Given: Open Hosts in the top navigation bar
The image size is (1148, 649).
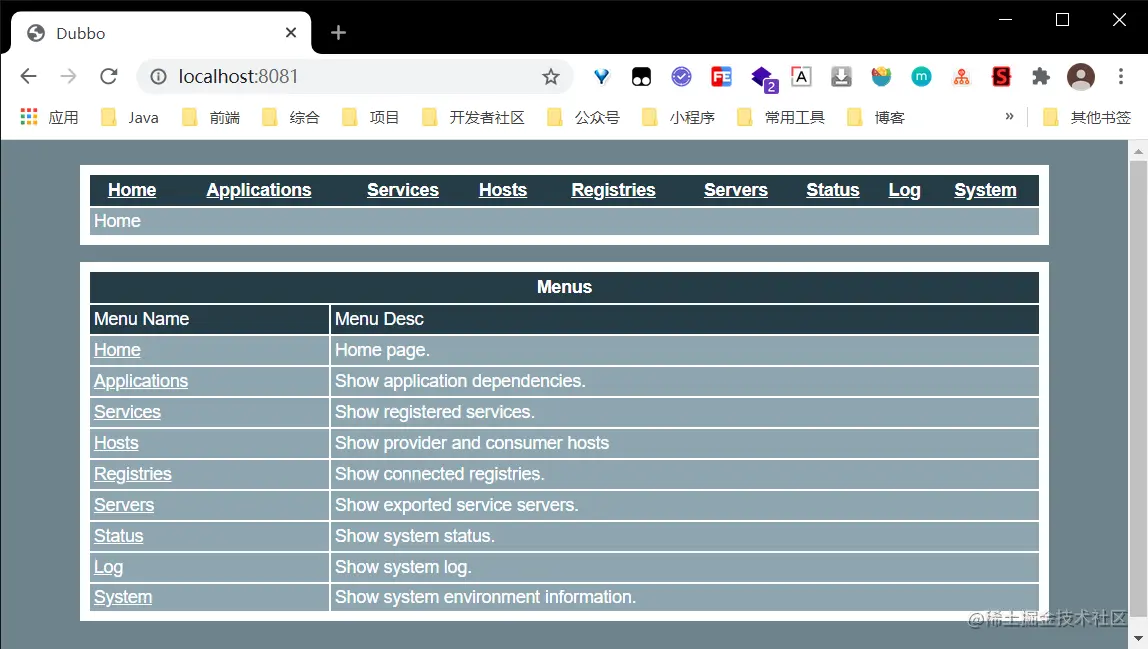Looking at the screenshot, I should click(x=503, y=190).
